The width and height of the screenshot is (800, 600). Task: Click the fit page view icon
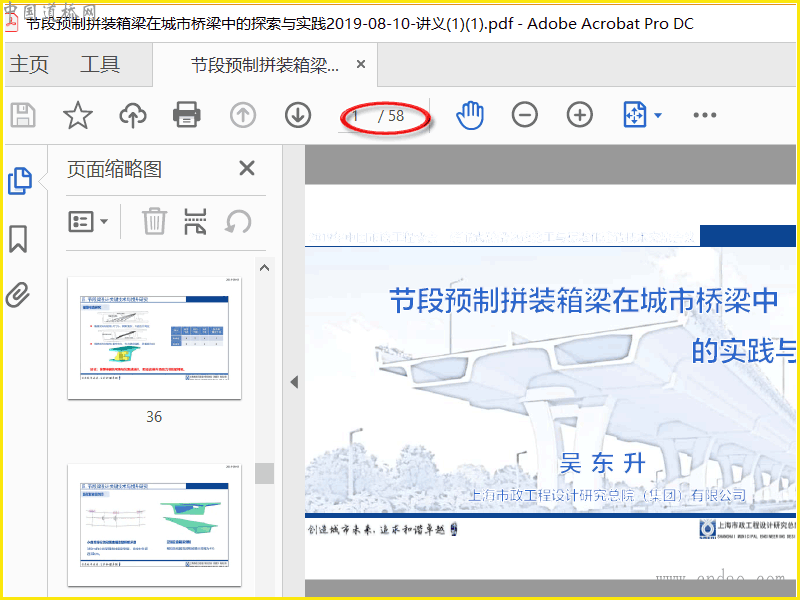click(635, 115)
